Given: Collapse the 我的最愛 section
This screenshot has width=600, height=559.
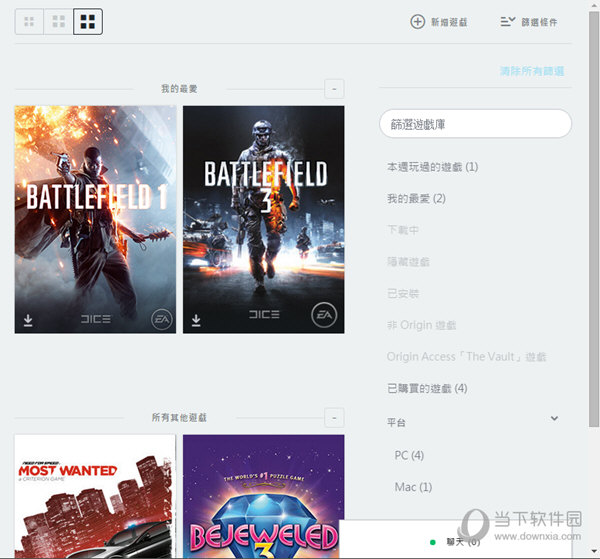Looking at the screenshot, I should (334, 89).
